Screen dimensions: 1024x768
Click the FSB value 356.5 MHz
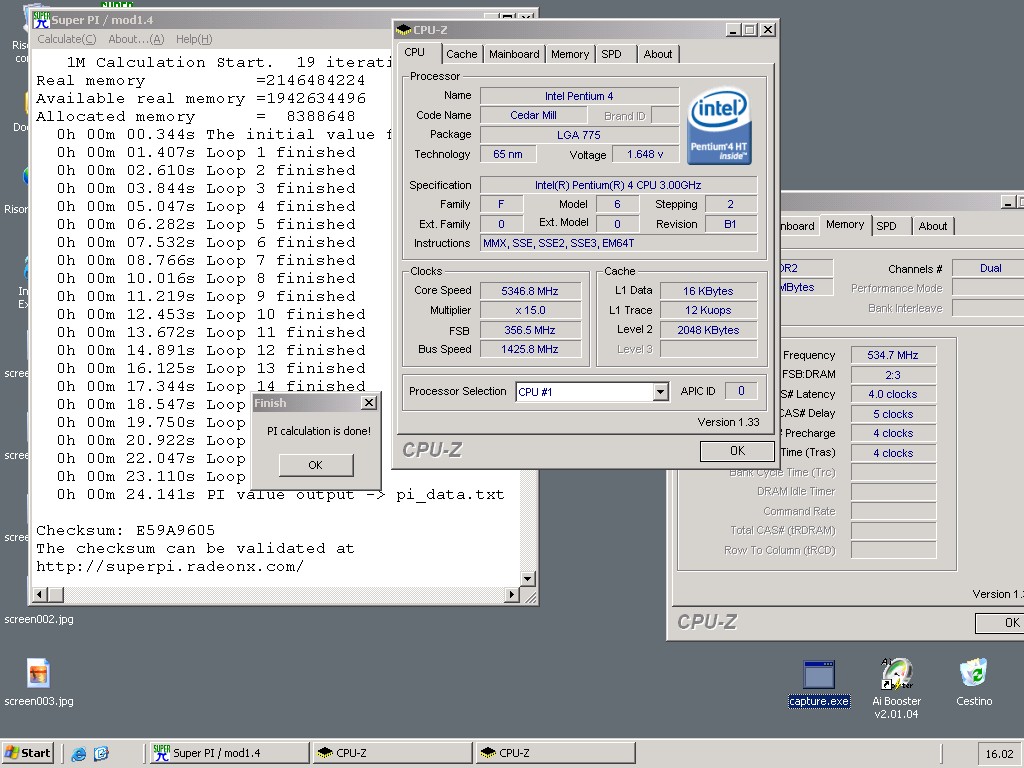530,330
